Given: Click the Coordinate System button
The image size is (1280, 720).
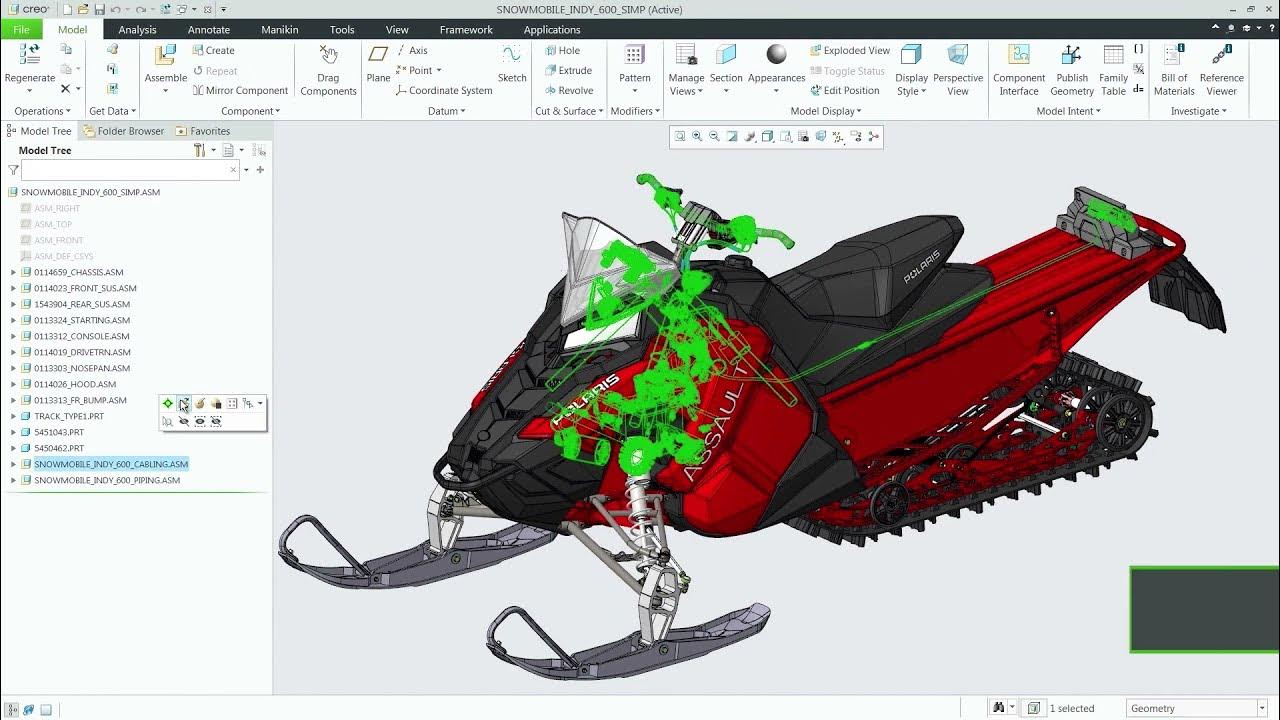Looking at the screenshot, I should coord(444,90).
